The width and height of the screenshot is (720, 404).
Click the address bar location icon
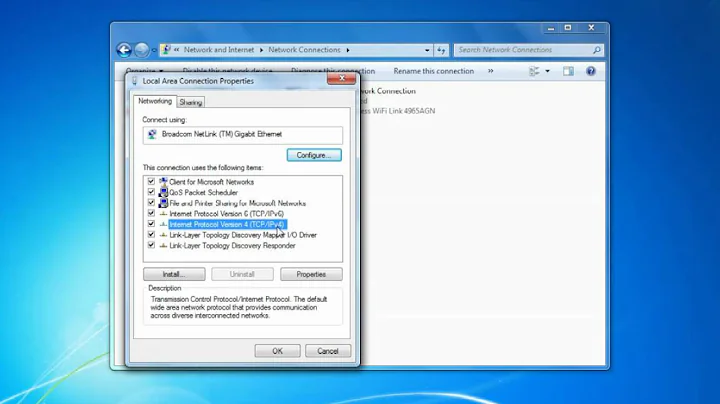pyautogui.click(x=166, y=50)
